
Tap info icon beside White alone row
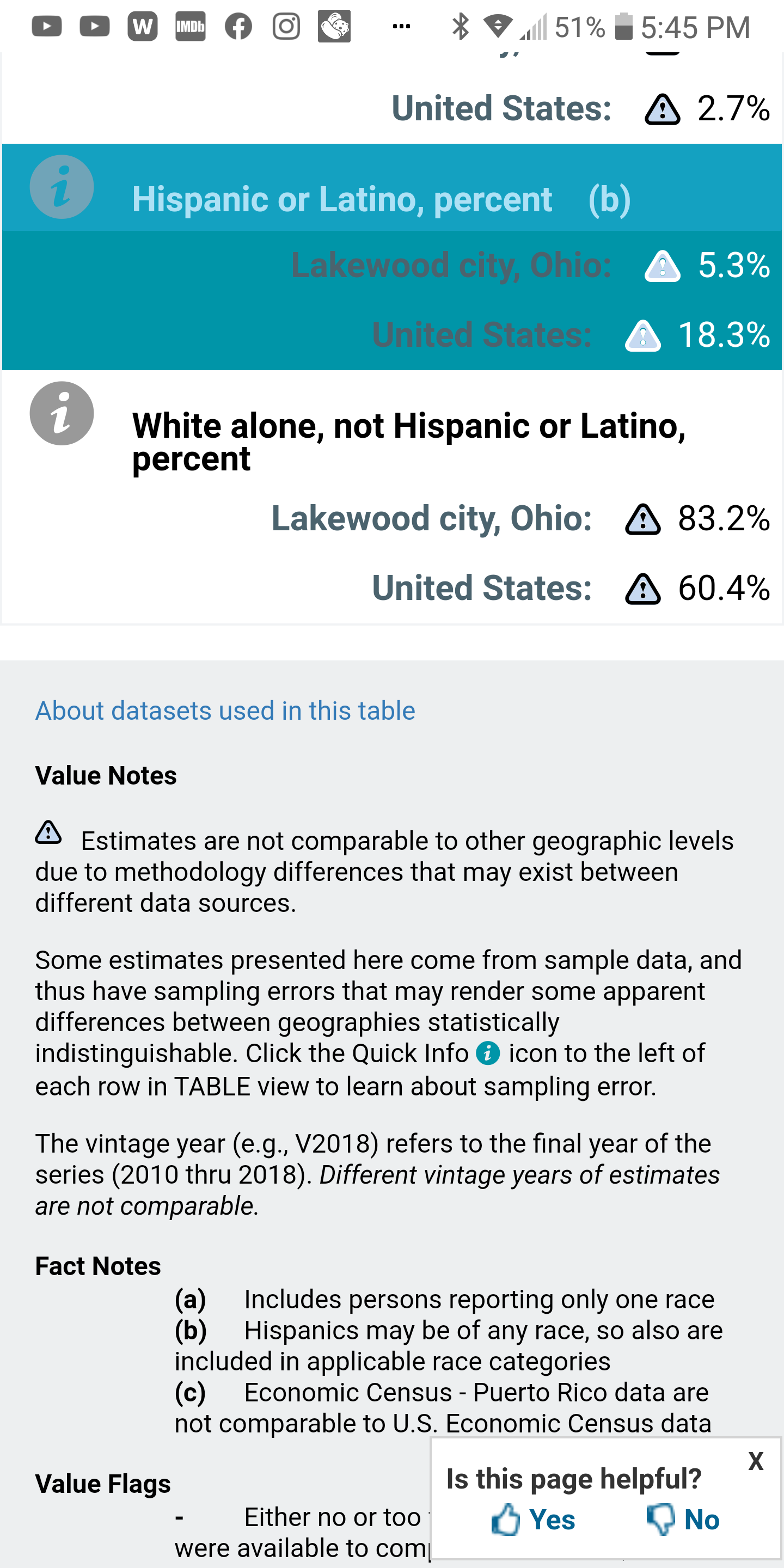tap(62, 413)
